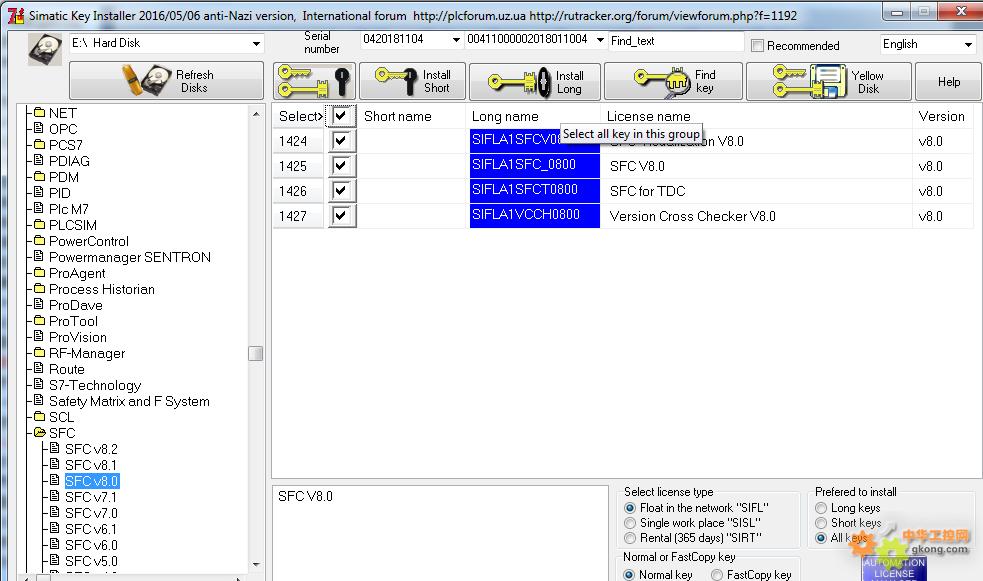Enable the Recommended checkbox
The width and height of the screenshot is (983, 581).
click(x=757, y=46)
